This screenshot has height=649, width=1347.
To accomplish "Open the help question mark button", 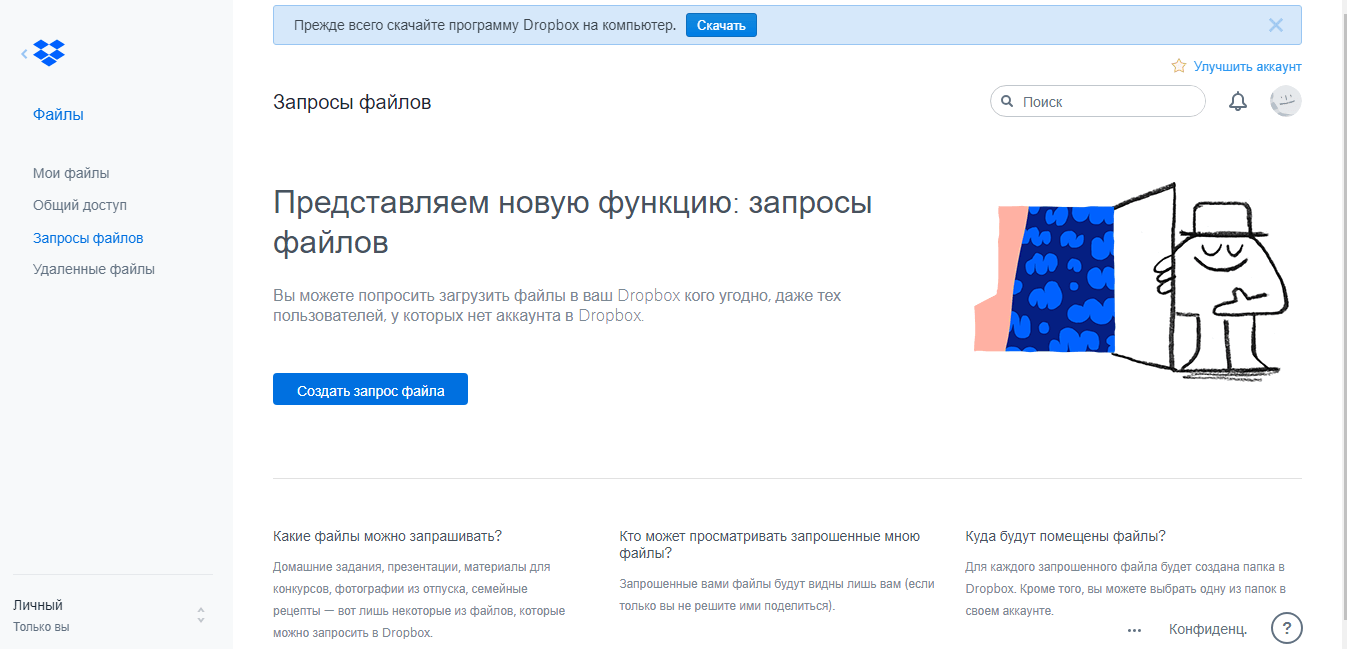I will [1286, 629].
